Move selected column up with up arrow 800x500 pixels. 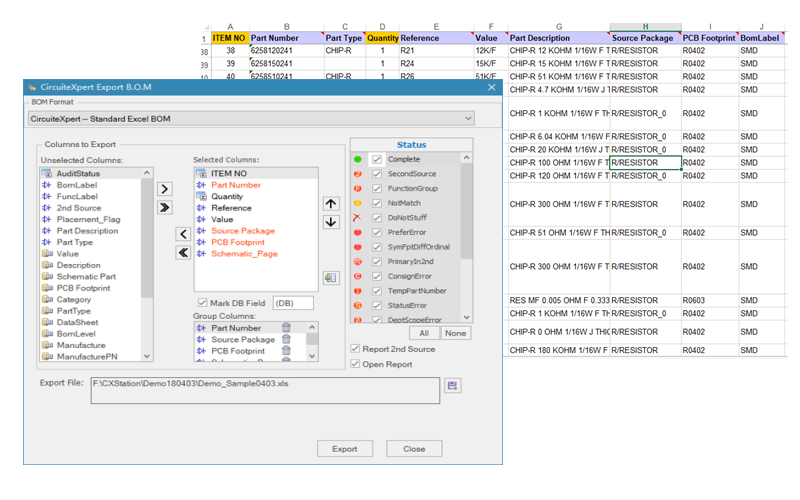331,203
